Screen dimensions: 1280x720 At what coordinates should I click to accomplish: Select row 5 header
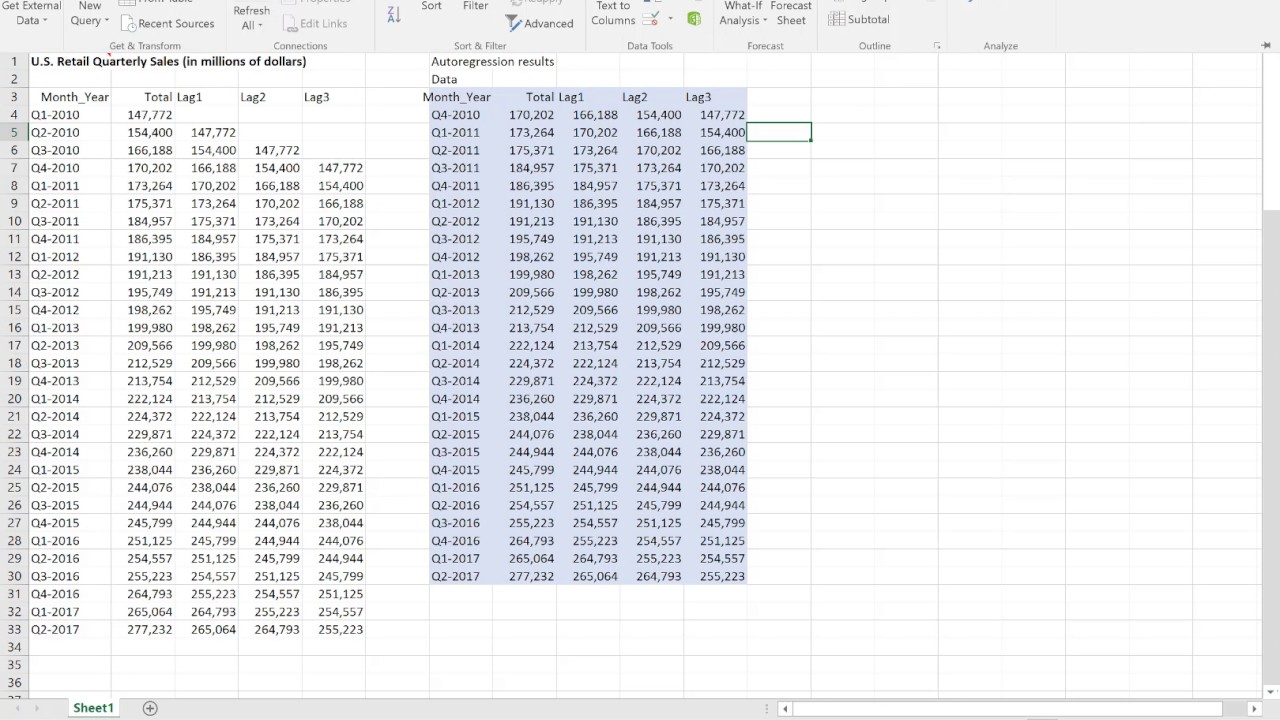(14, 132)
